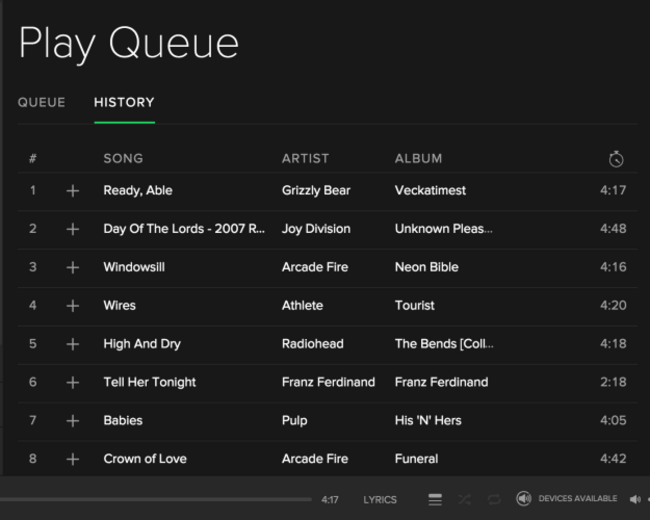Select song Windowsill
The height and width of the screenshot is (520, 650).
(134, 267)
